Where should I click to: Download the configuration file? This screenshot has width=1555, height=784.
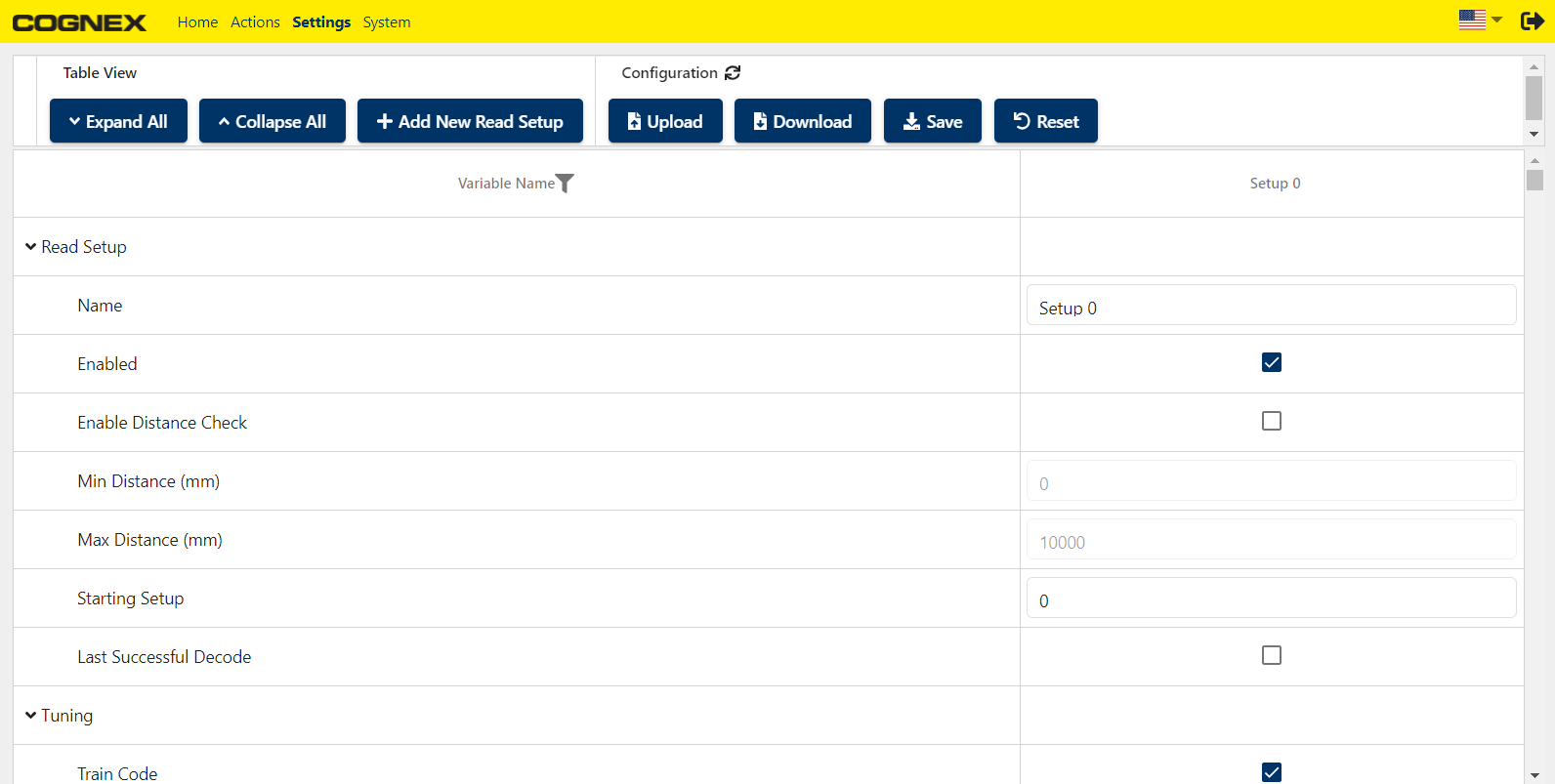tap(802, 121)
